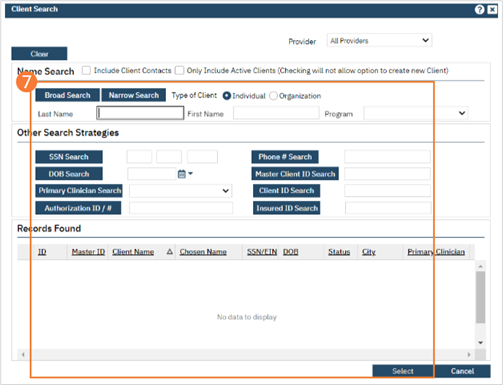This screenshot has height=385, width=503.
Task: Focus the Insured ID input field
Action: coord(388,208)
